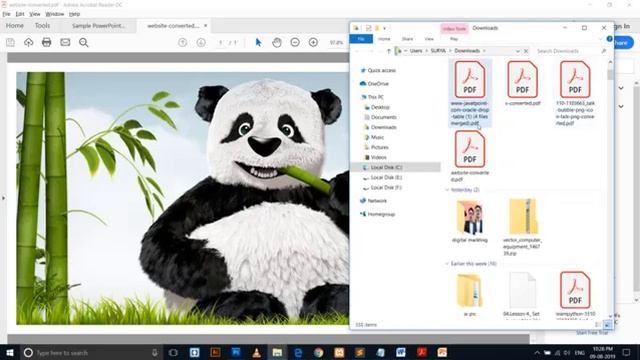640x360 pixels.
Task: Go to previous page with up arrow
Action: [182, 42]
